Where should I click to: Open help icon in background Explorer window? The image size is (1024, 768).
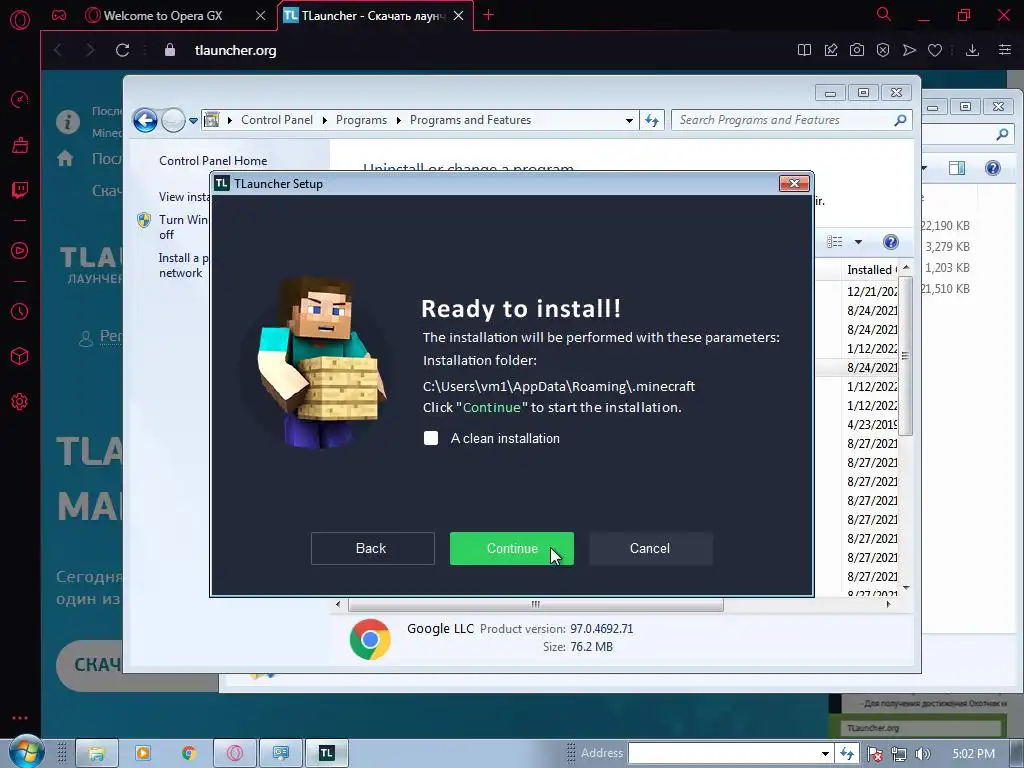pyautogui.click(x=993, y=168)
